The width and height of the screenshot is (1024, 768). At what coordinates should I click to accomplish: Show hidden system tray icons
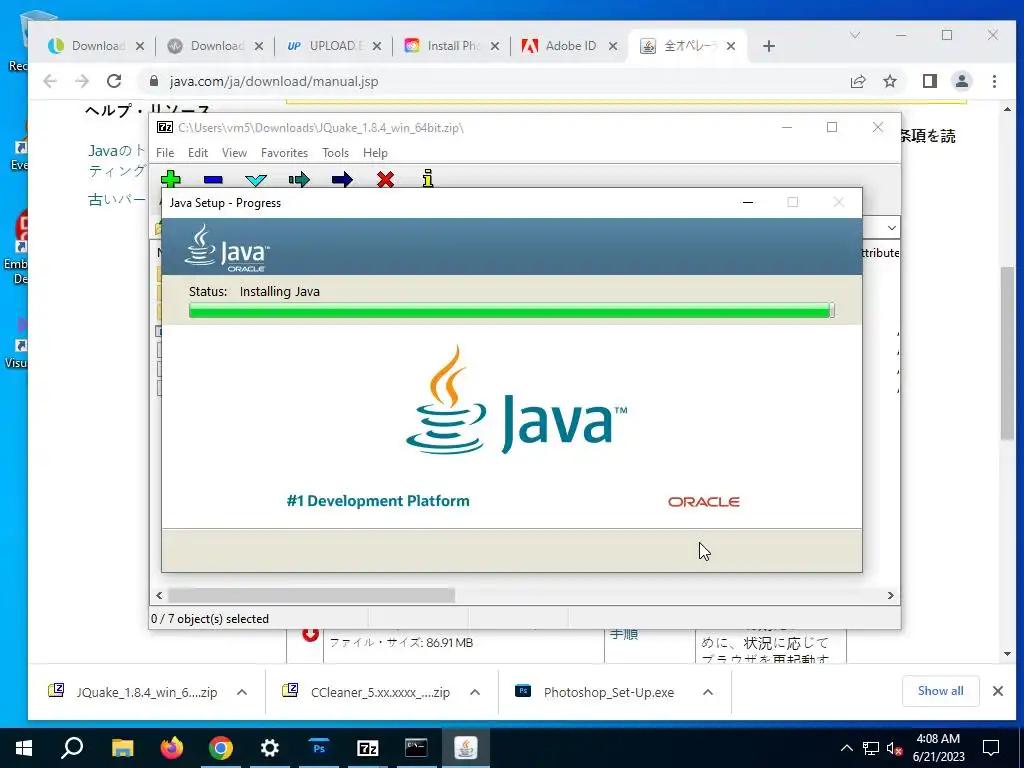(846, 748)
